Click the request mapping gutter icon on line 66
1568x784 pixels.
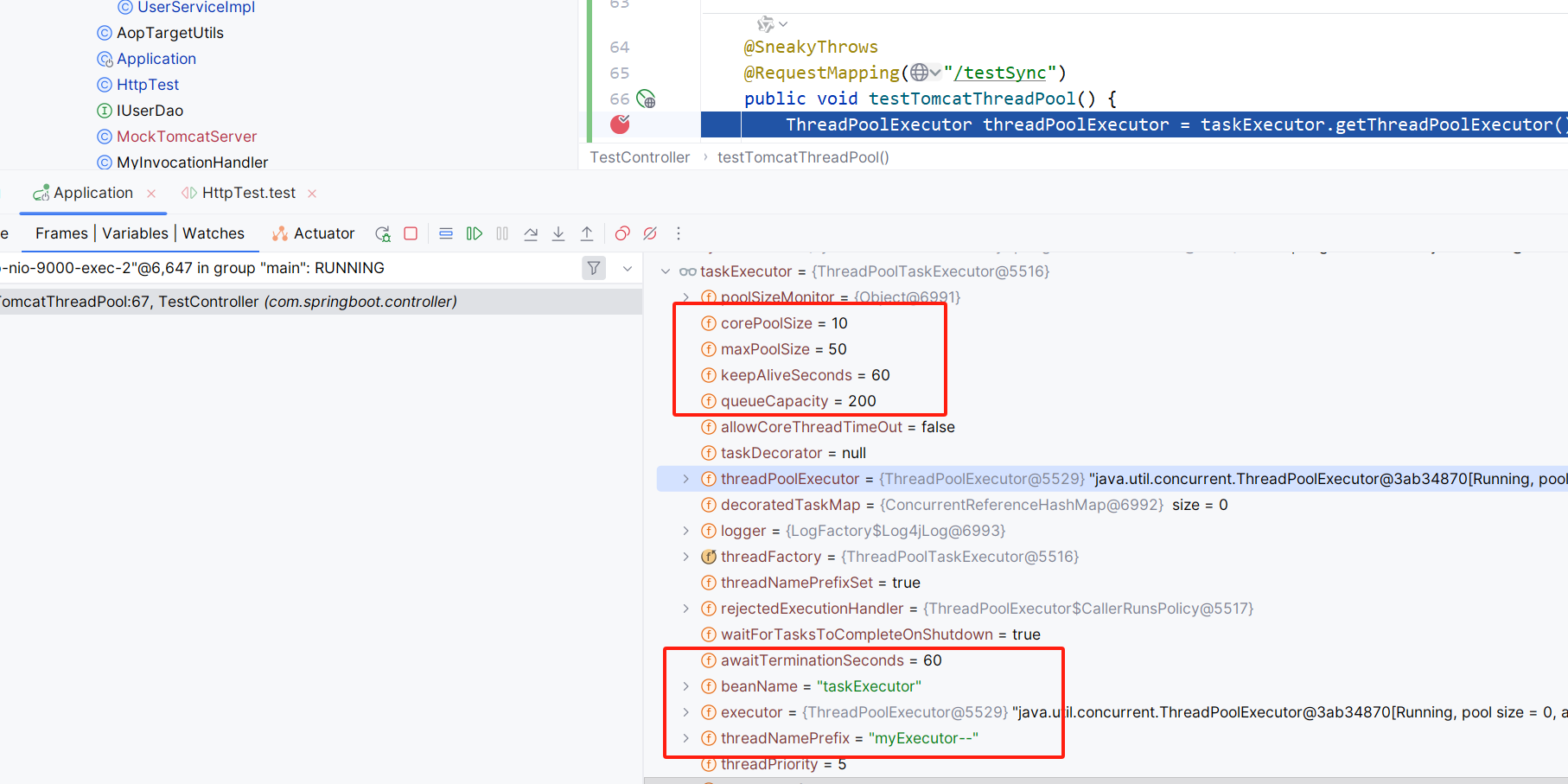click(647, 99)
